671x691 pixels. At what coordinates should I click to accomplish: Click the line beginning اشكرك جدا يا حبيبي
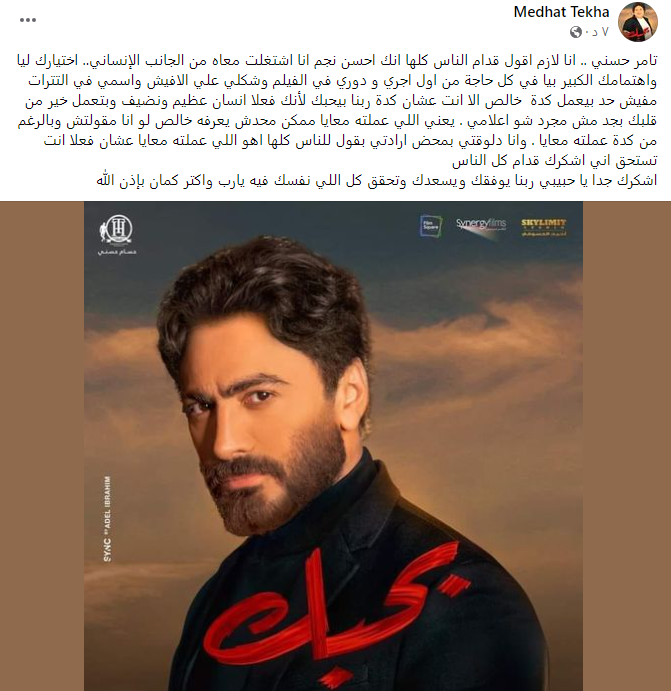tap(377, 181)
